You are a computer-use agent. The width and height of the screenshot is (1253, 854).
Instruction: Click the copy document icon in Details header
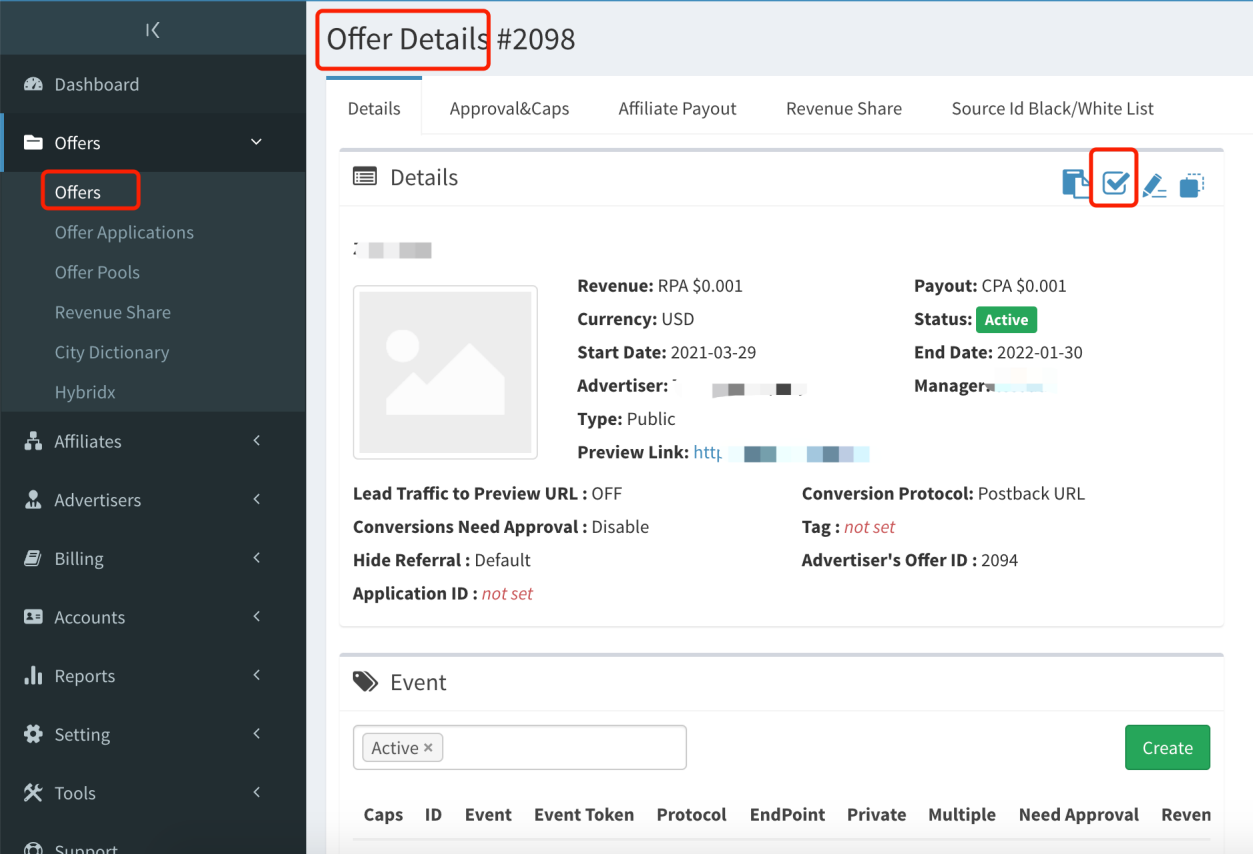point(1076,183)
